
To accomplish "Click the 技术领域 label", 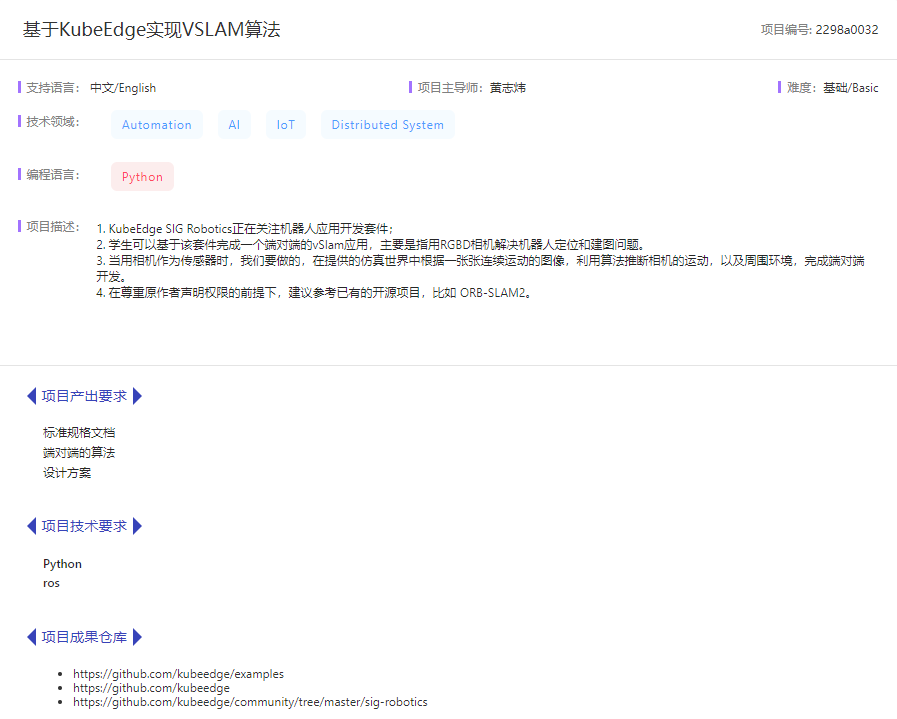I will tap(53, 121).
